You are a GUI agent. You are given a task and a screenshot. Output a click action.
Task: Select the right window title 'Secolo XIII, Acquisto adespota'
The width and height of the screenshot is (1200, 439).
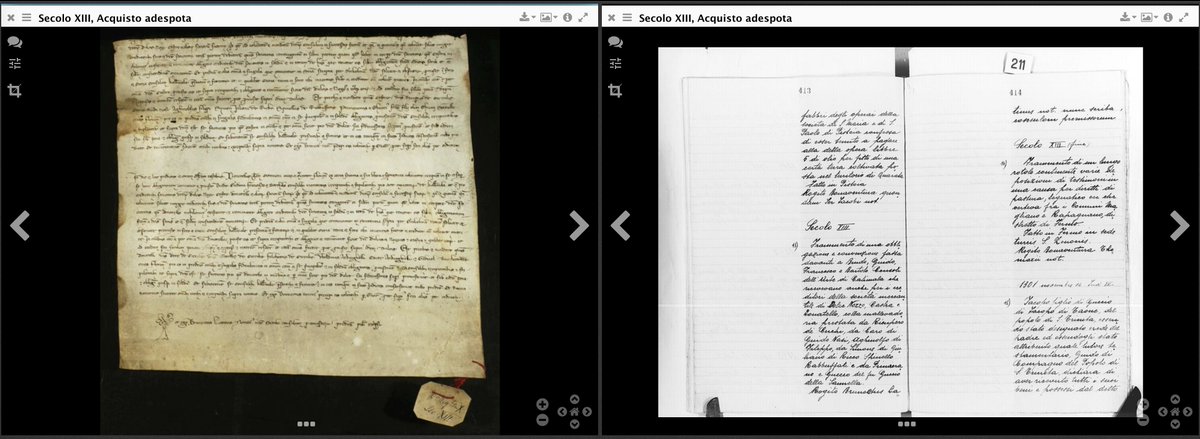coord(715,18)
